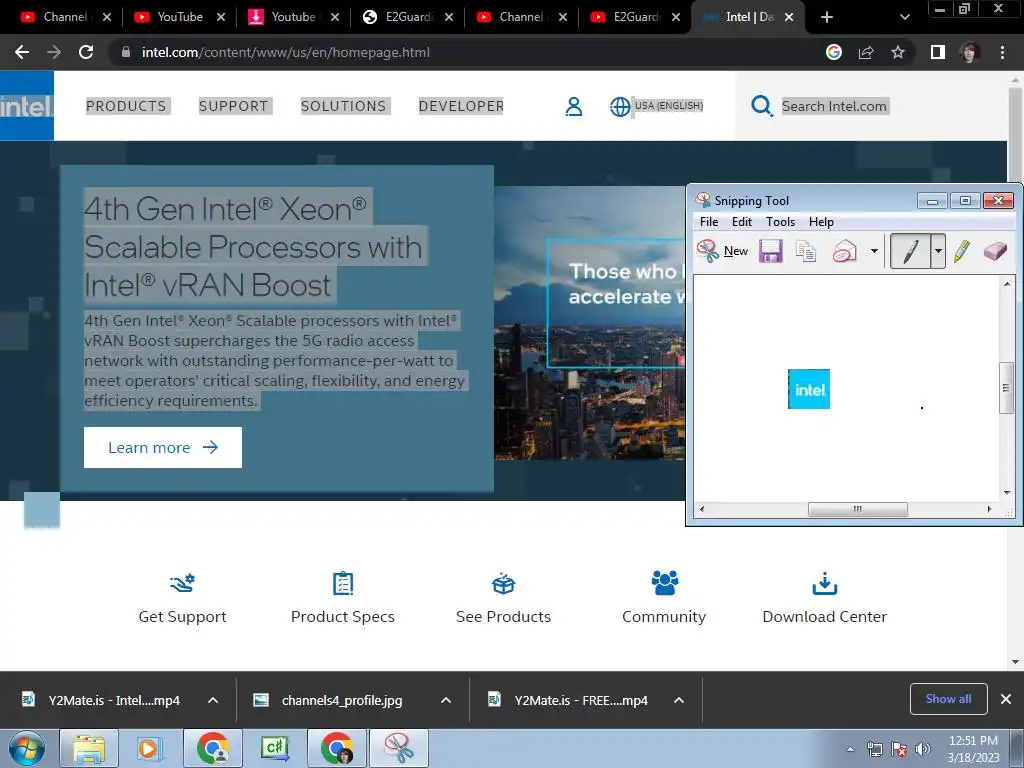Image resolution: width=1024 pixels, height=768 pixels.
Task: Select the Pen tool in Snipping Tool
Action: click(x=910, y=251)
